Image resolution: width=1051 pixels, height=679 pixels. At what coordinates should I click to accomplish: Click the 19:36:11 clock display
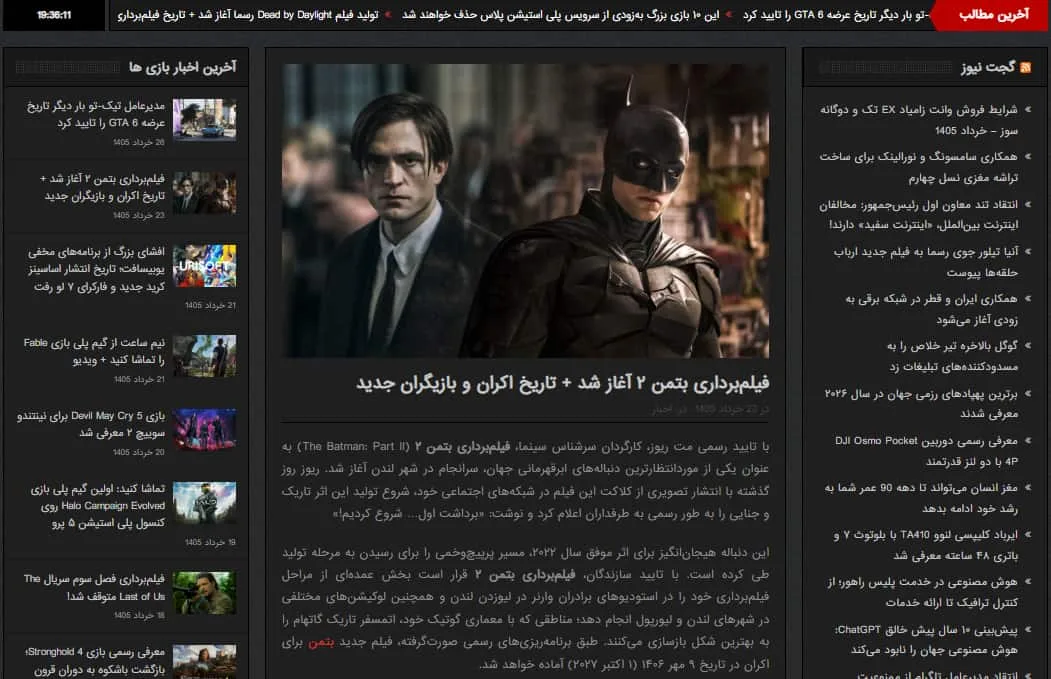click(x=54, y=15)
